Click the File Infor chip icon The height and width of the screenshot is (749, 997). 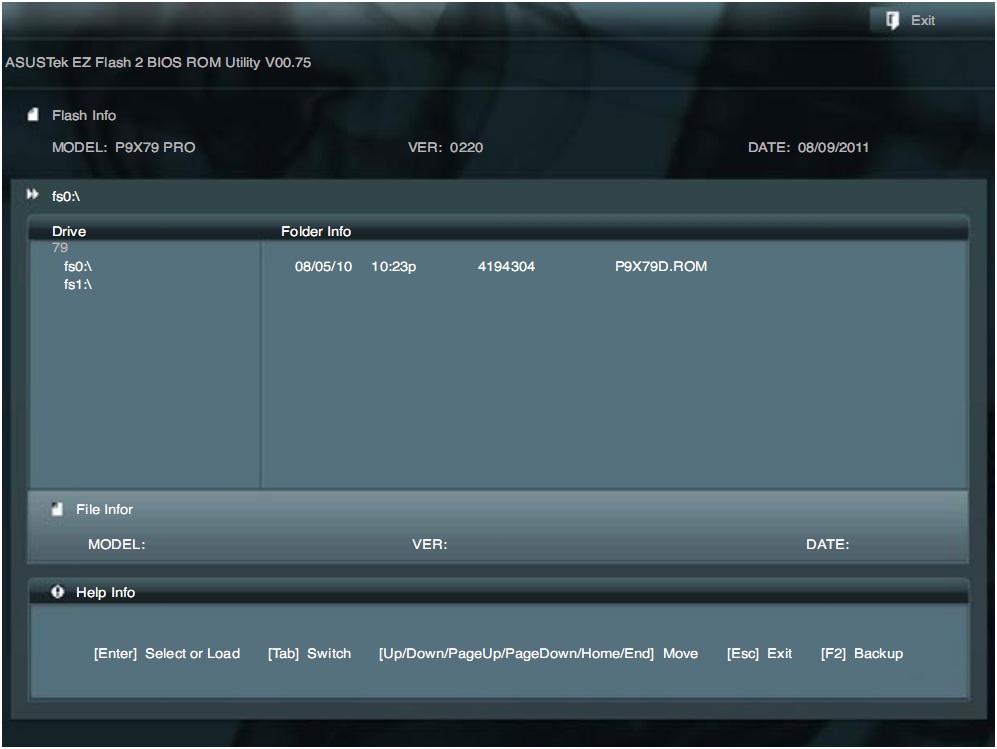(x=57, y=509)
